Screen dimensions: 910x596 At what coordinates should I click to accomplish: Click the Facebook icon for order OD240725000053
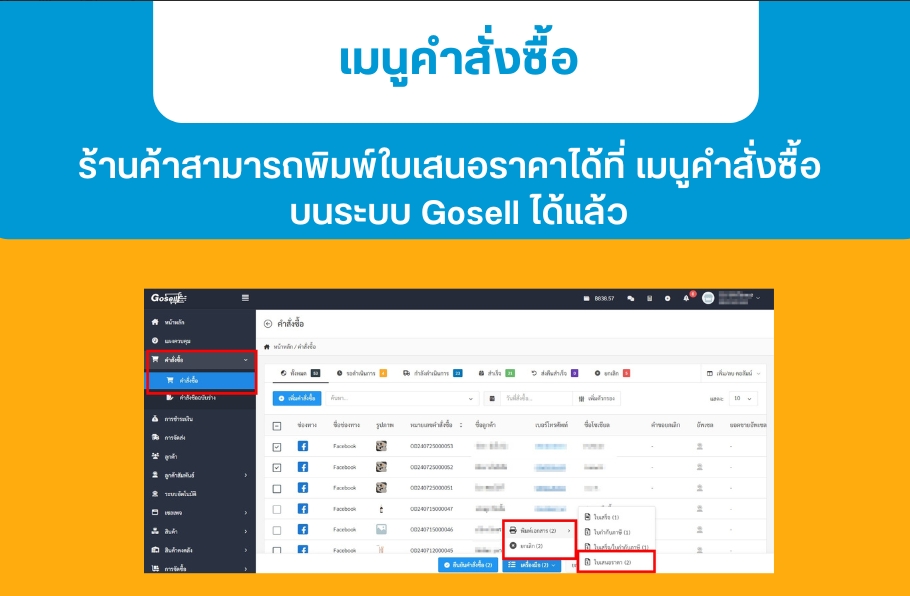point(303,446)
